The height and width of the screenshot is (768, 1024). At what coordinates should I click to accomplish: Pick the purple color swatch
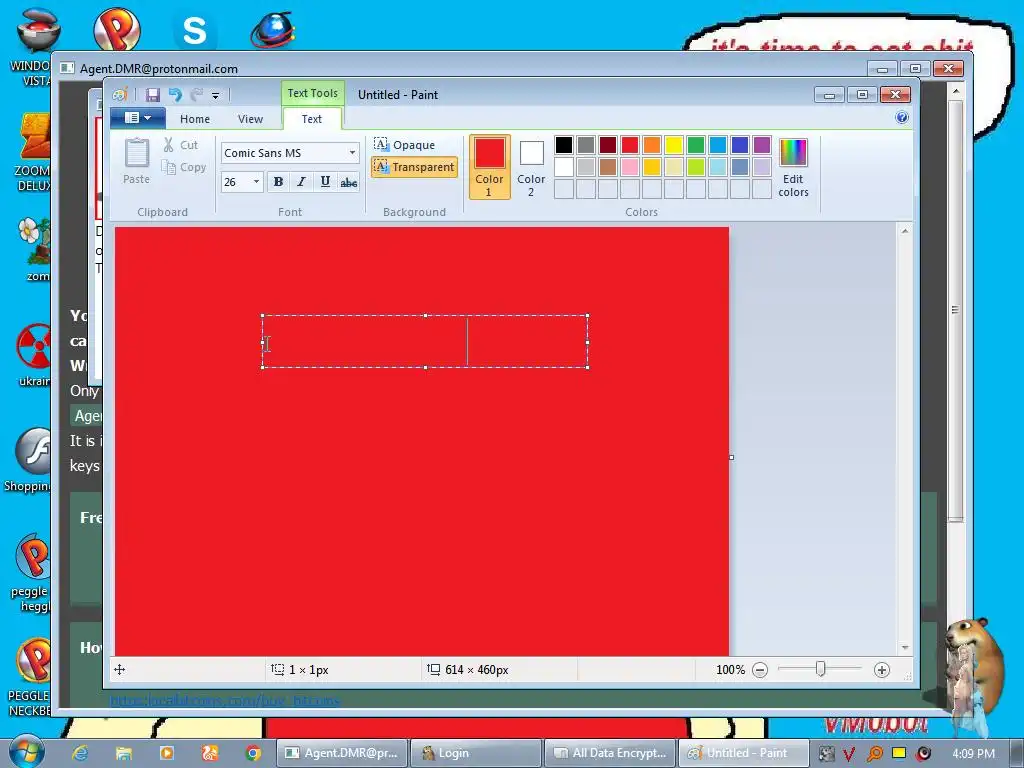762,144
